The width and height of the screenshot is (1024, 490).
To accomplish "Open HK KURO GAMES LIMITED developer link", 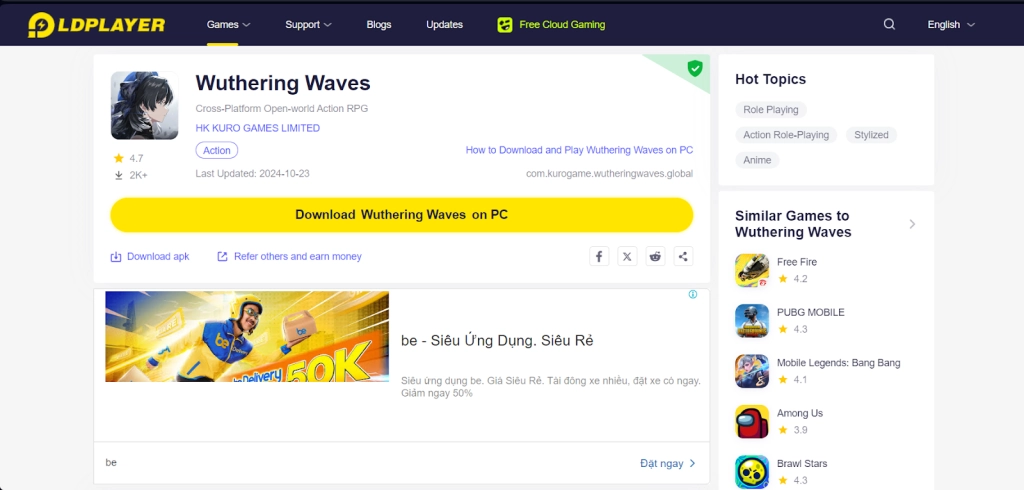I will pyautogui.click(x=257, y=128).
